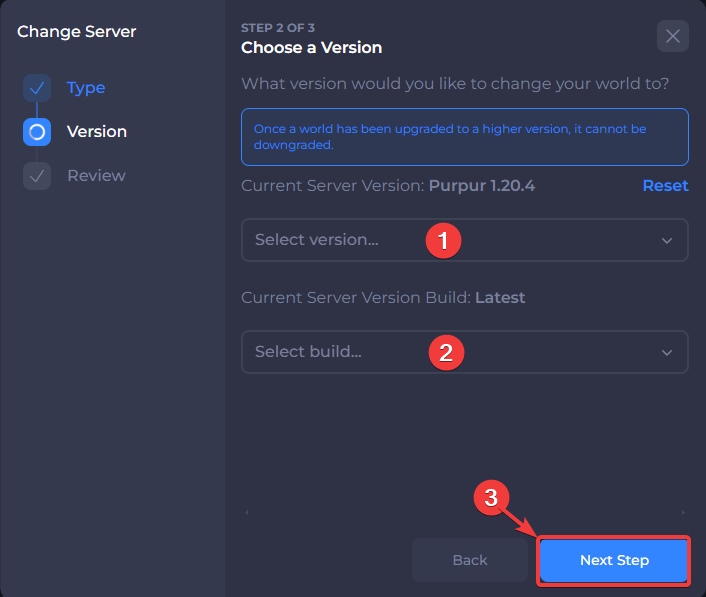Click the Reset link
The height and width of the screenshot is (597, 706).
click(665, 185)
